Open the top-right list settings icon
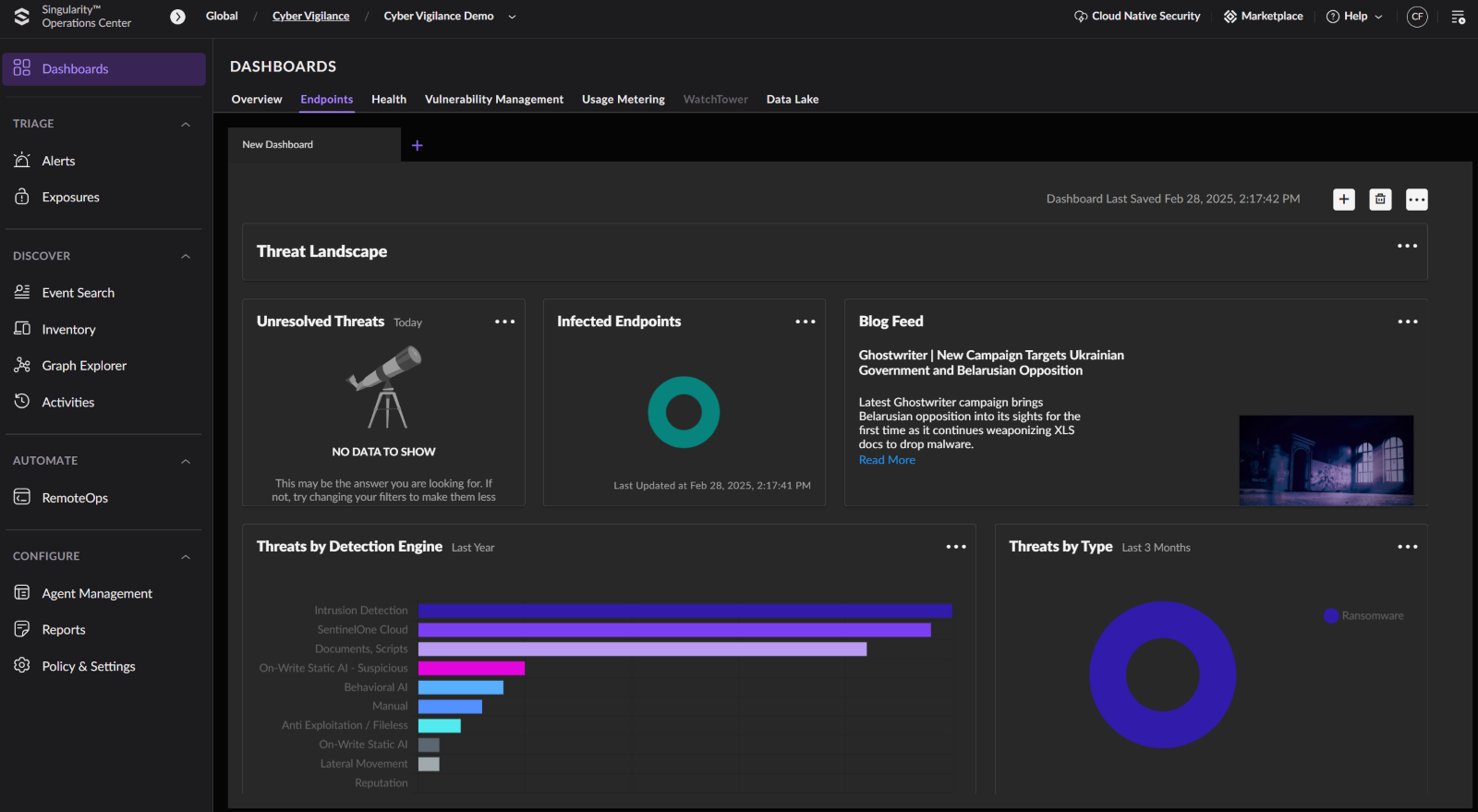 [x=1458, y=17]
